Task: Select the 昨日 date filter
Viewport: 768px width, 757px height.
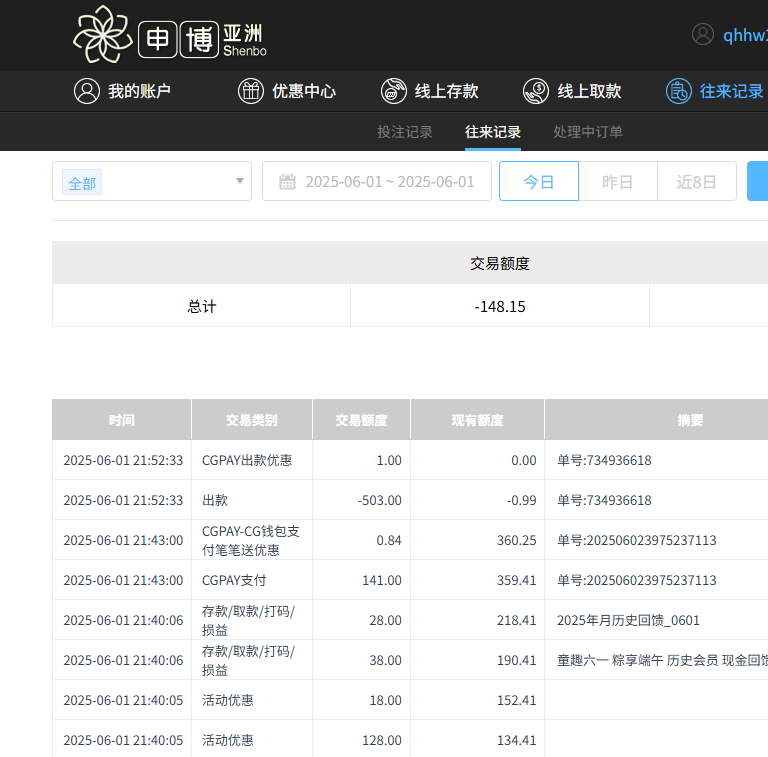Action: tap(617, 182)
